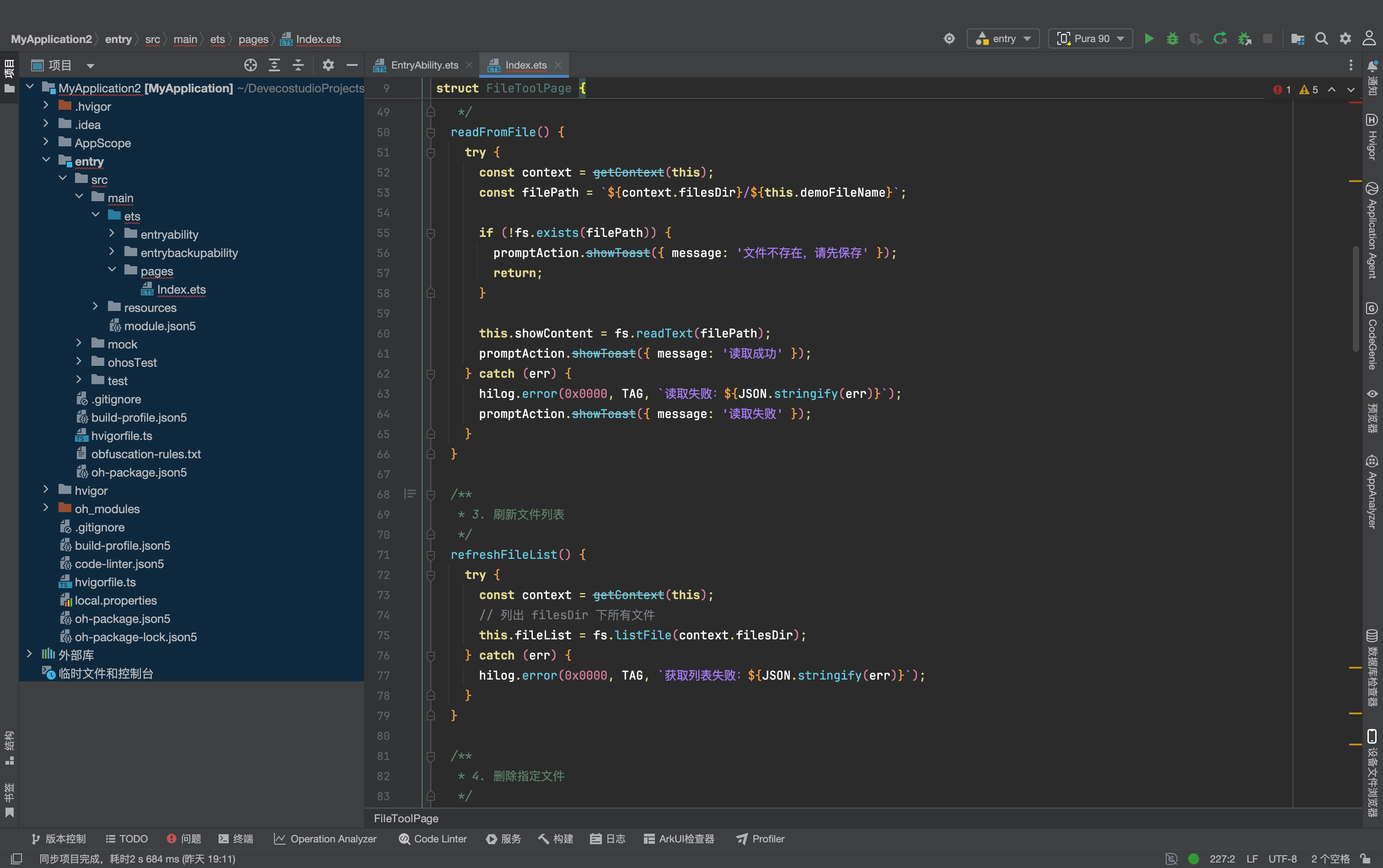Click the stop button in the run toolbar
This screenshot has height=868, width=1383.
[x=1268, y=38]
